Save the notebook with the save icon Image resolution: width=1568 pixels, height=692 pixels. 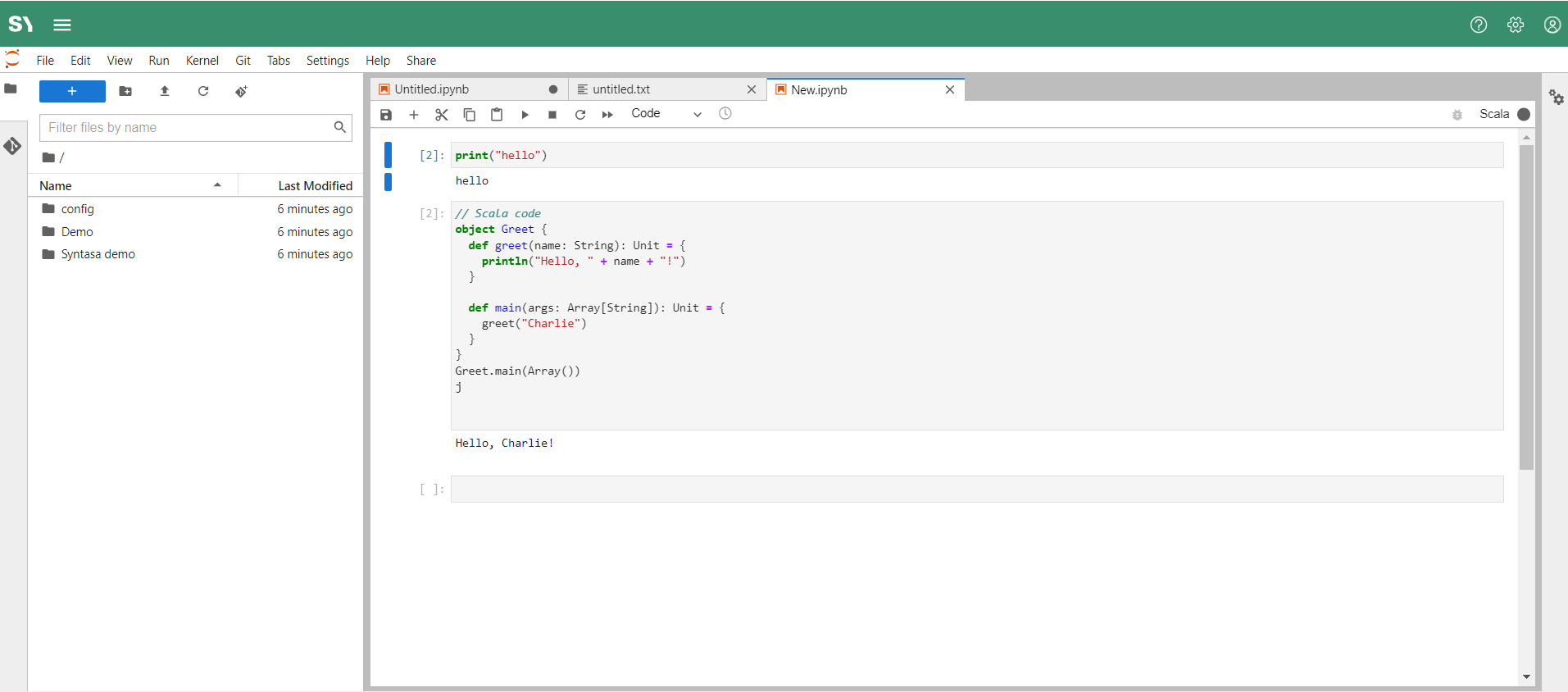(x=386, y=115)
